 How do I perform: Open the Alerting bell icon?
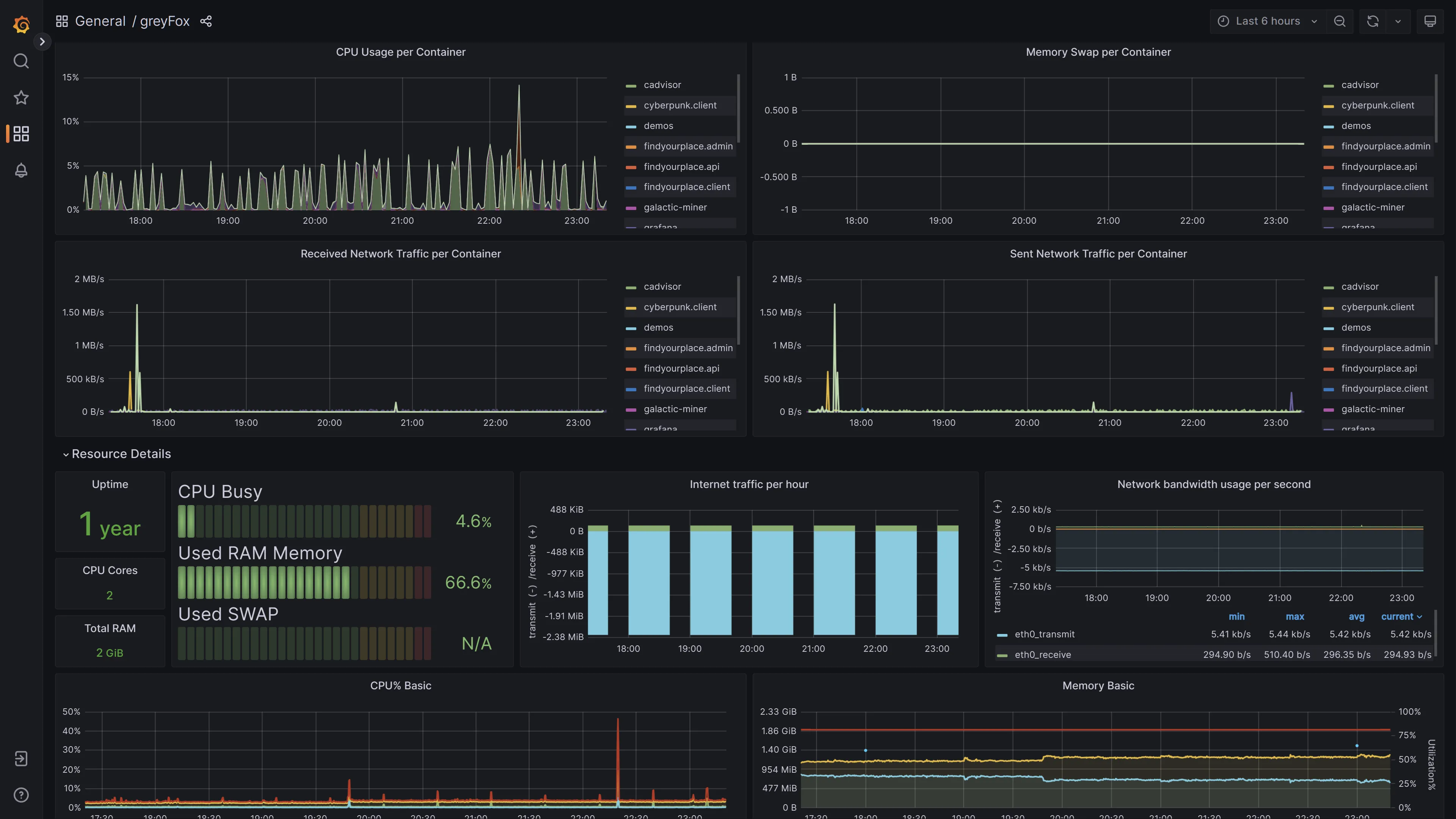[21, 170]
